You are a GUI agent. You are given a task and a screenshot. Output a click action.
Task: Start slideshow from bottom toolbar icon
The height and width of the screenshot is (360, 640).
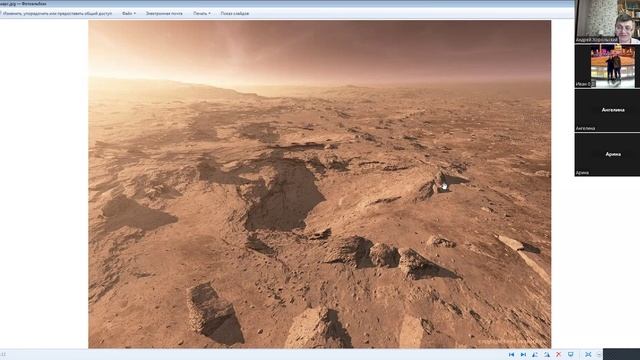(x=571, y=355)
